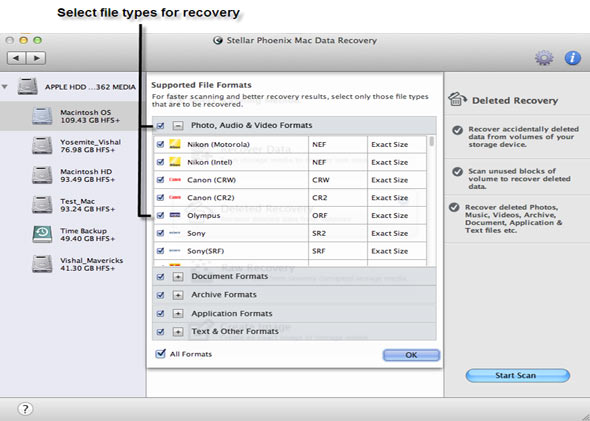Screen dimensions: 590x421
Task: Click the green zoom window button
Action: coord(37,40)
